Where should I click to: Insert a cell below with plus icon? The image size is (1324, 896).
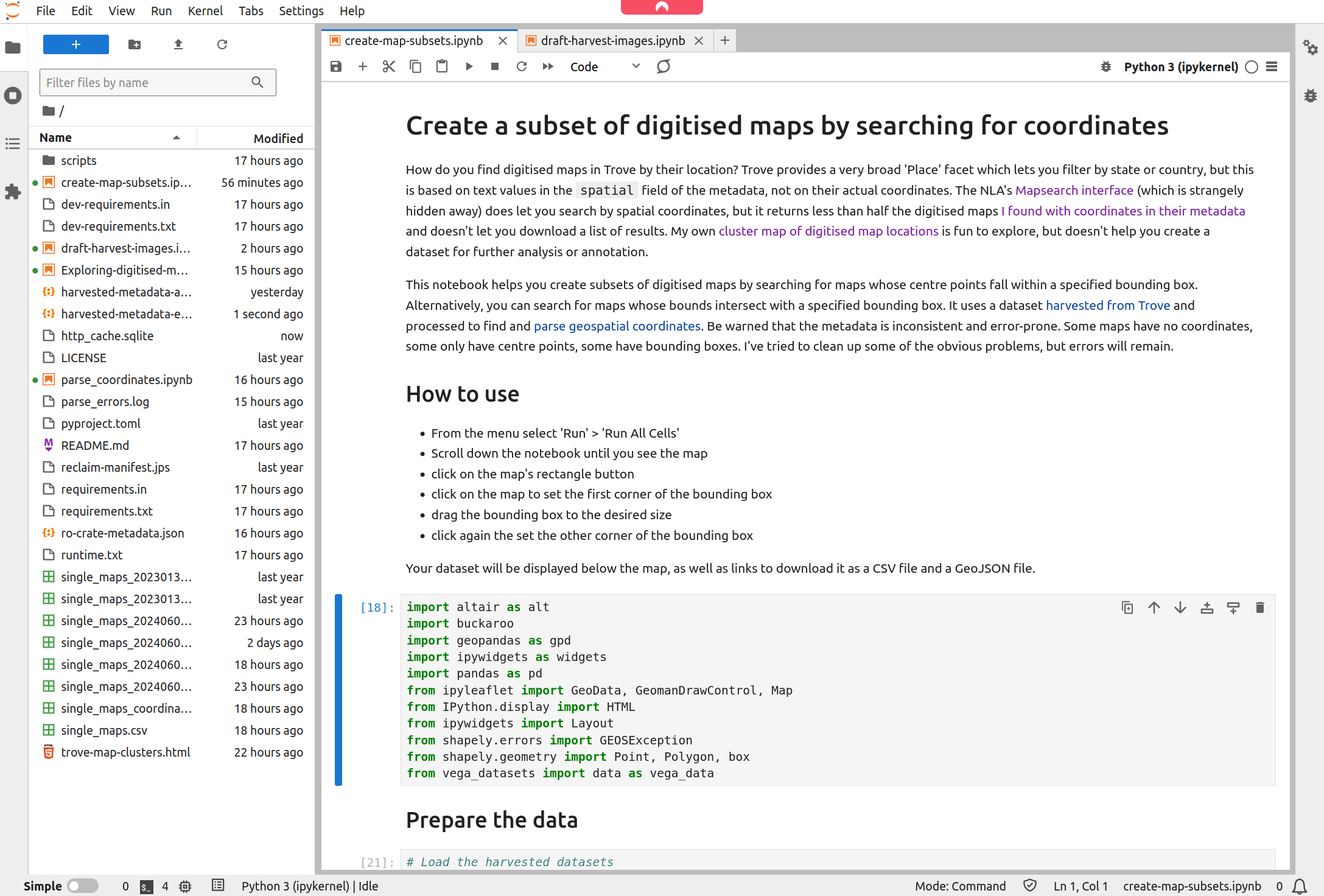[x=363, y=66]
